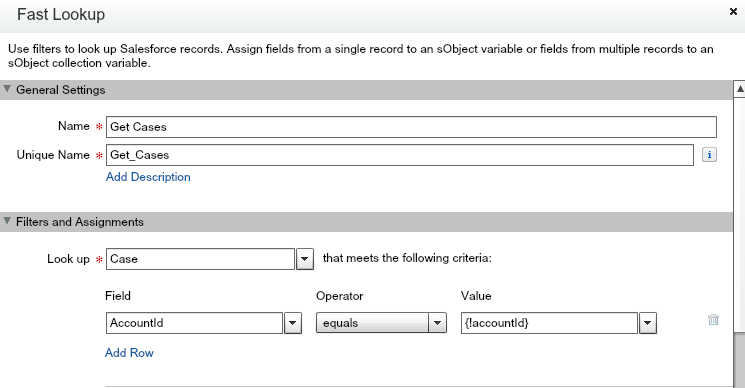Click the Filters and Assignments header text
Viewport: 745px width, 388px height.
[80, 222]
